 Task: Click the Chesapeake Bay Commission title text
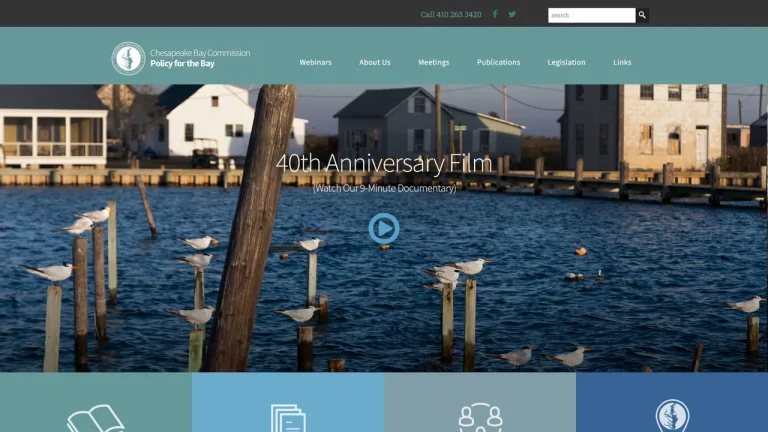coord(200,53)
